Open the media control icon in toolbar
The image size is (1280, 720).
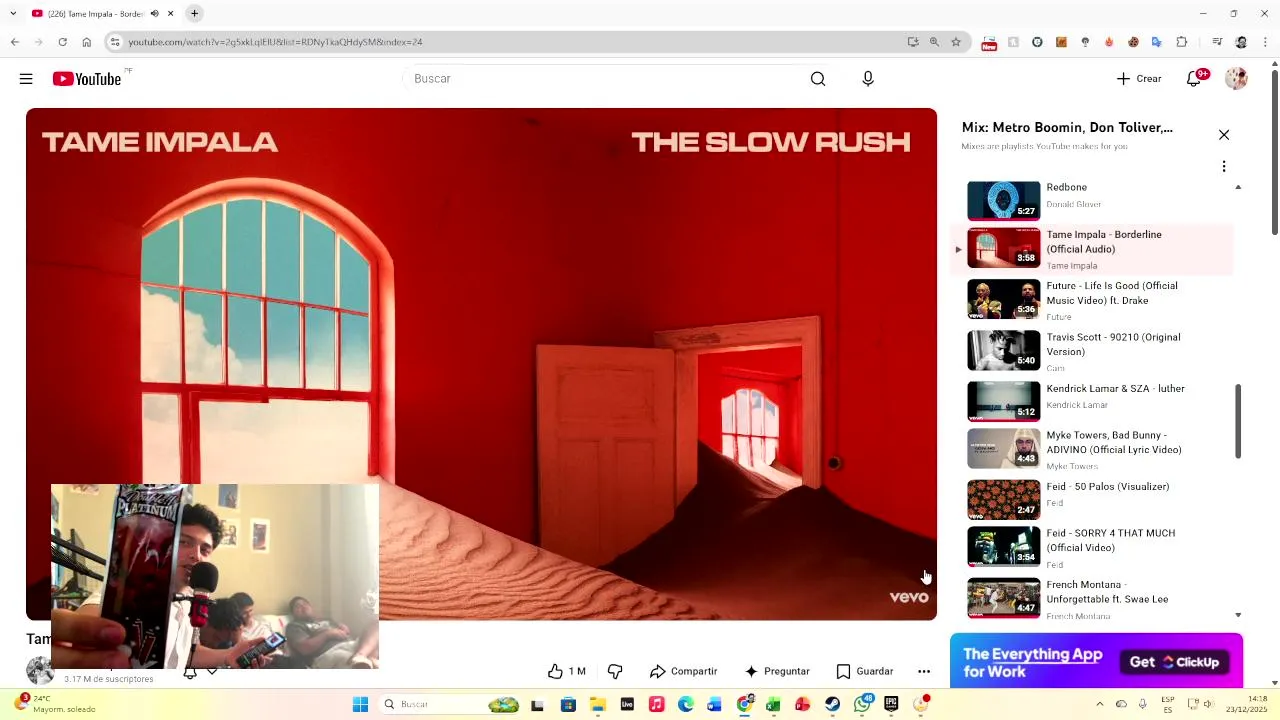click(x=1217, y=42)
